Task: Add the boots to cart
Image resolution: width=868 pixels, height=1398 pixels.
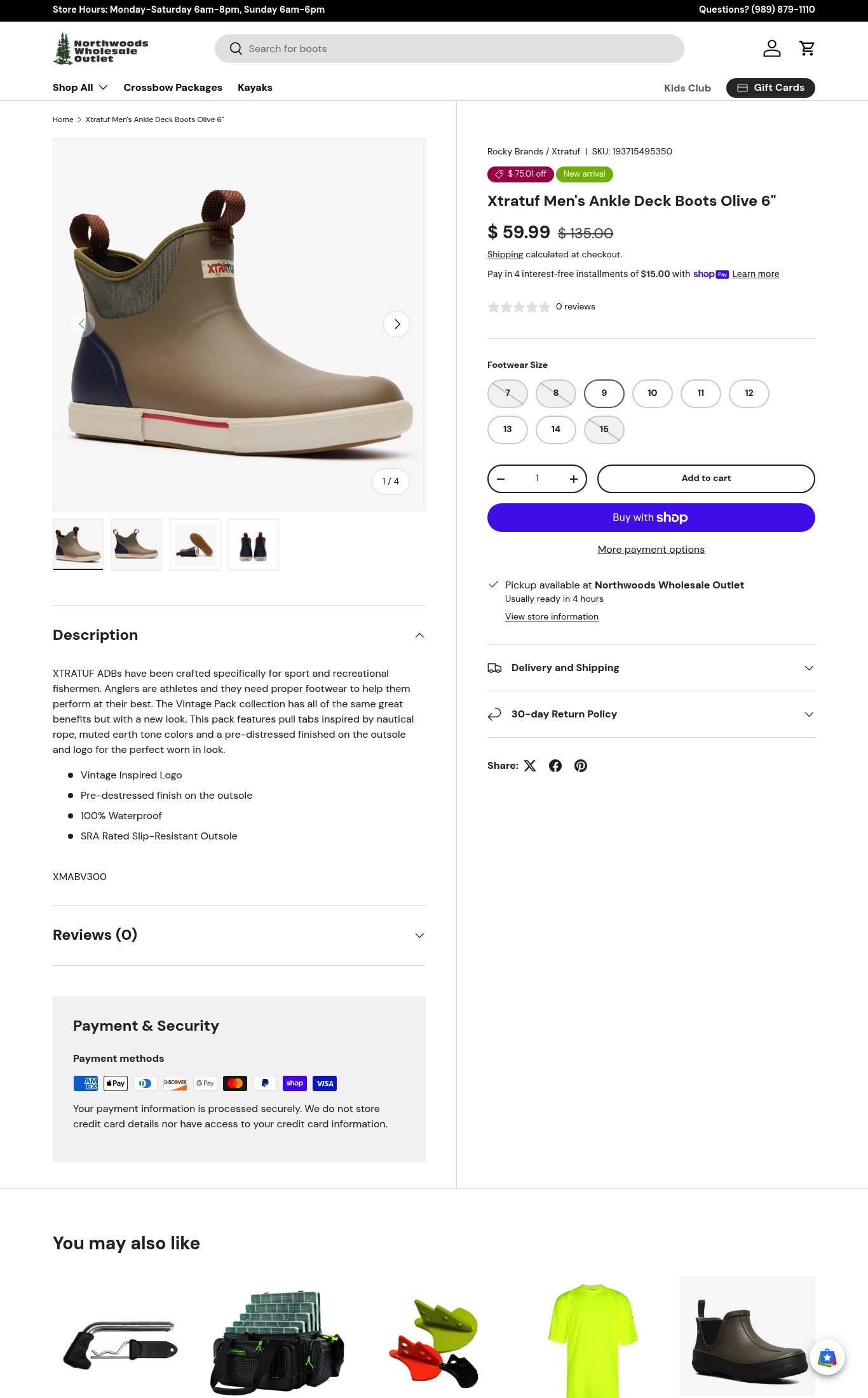Action: (x=706, y=478)
